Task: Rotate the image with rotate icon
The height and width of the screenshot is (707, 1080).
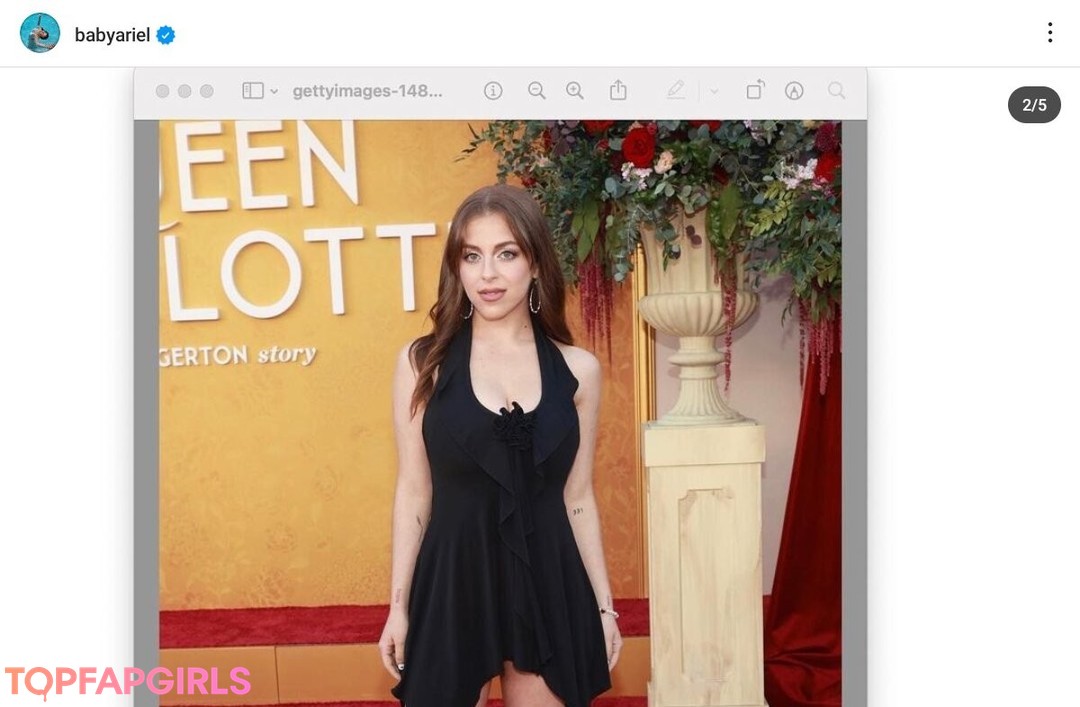Action: tap(755, 91)
